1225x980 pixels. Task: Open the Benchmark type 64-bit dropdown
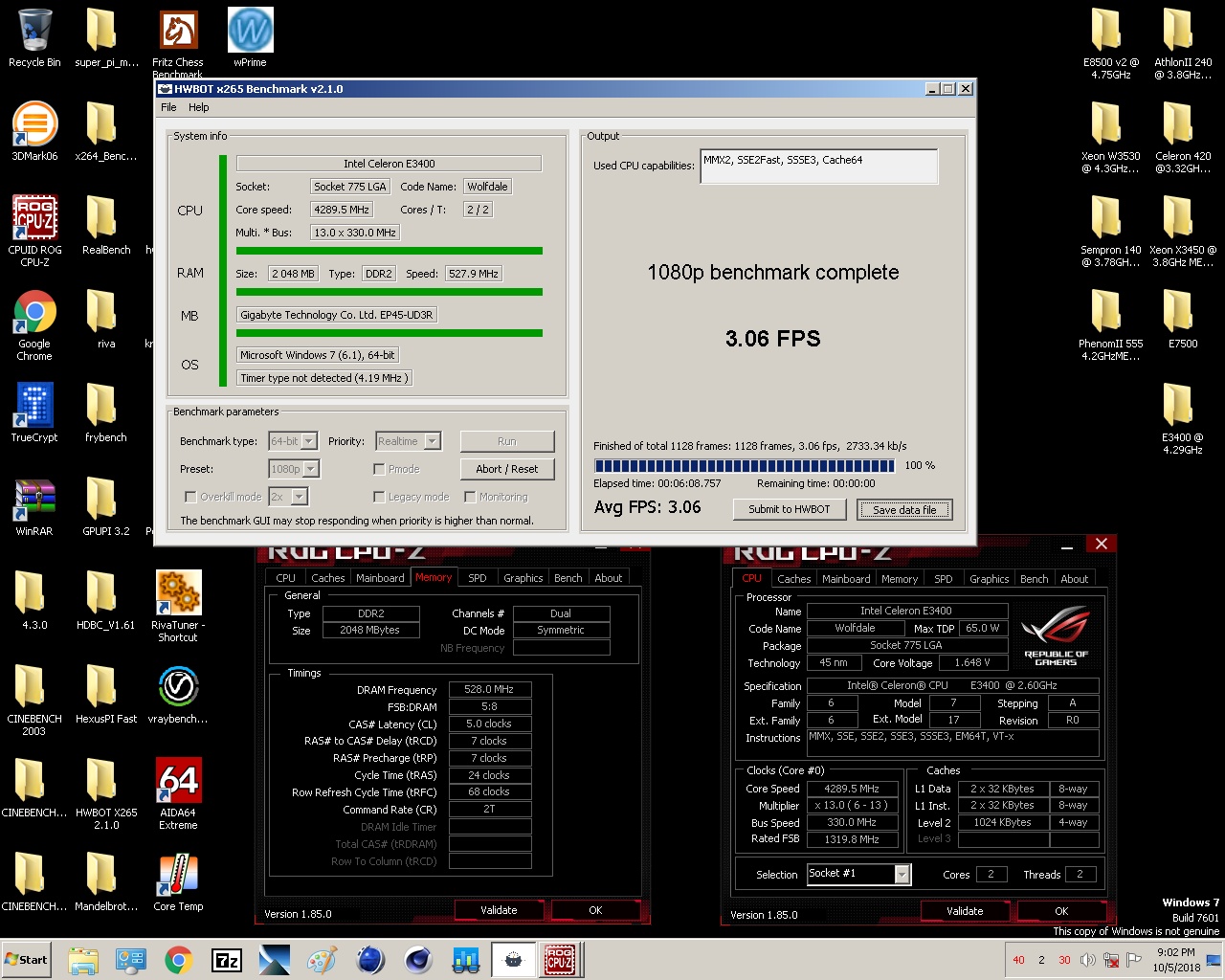[x=310, y=441]
